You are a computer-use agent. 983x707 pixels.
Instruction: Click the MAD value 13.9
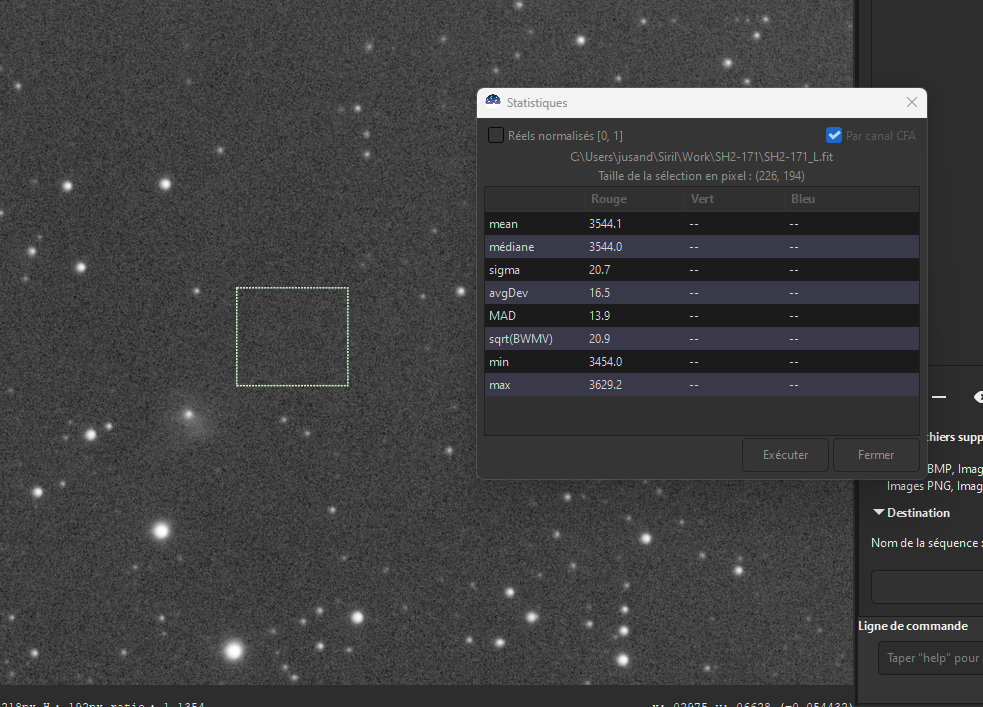point(599,316)
